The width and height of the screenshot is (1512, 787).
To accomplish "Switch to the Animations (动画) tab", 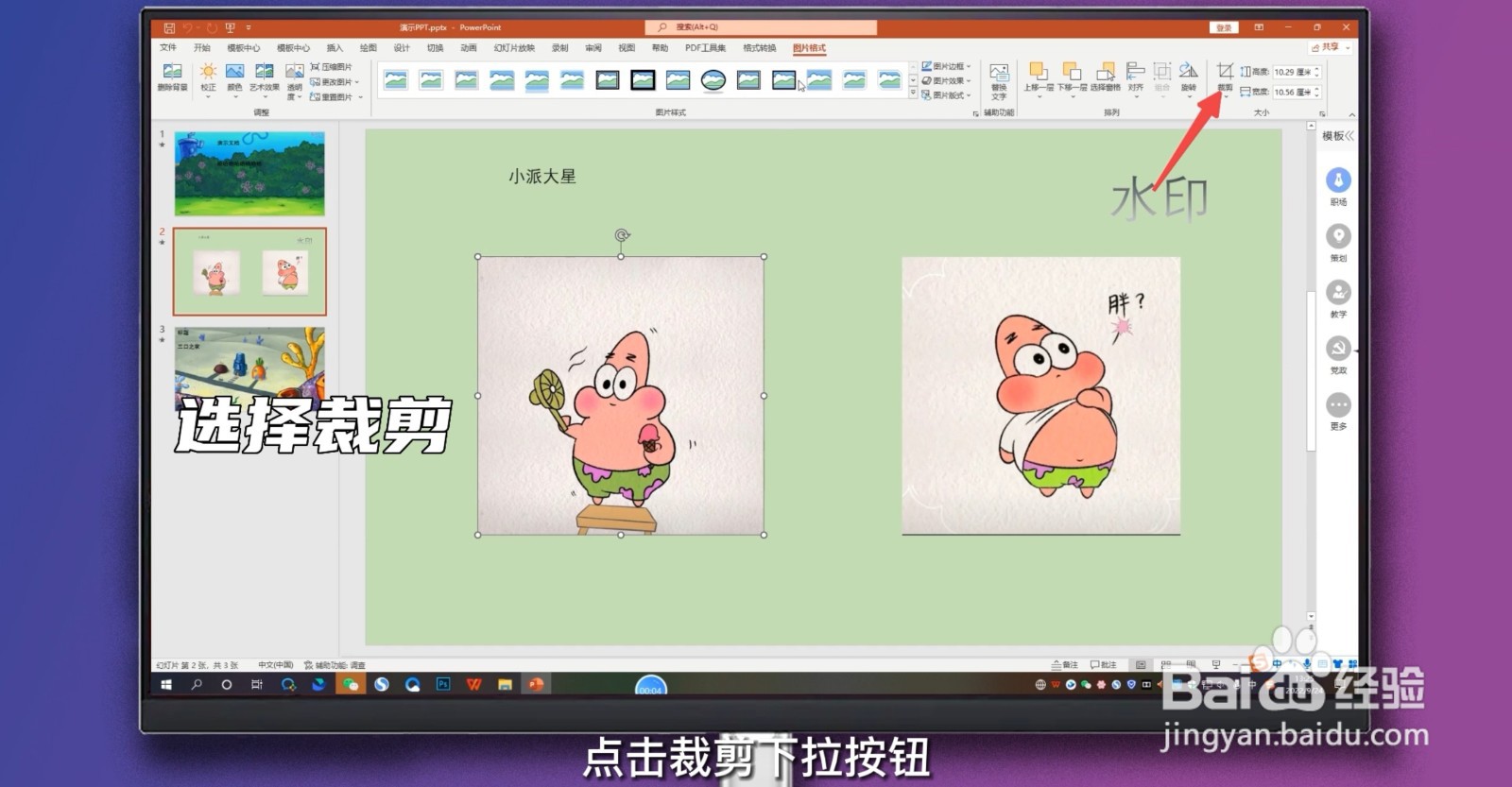I will pos(469,47).
